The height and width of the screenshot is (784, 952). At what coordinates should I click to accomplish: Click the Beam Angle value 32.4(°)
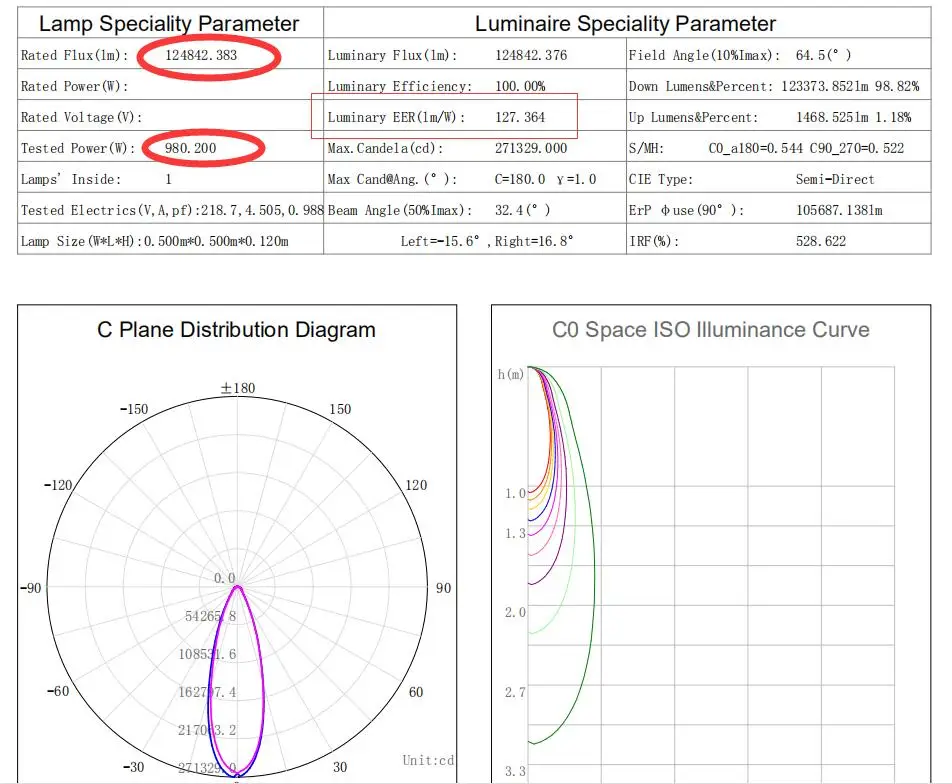tap(523, 210)
